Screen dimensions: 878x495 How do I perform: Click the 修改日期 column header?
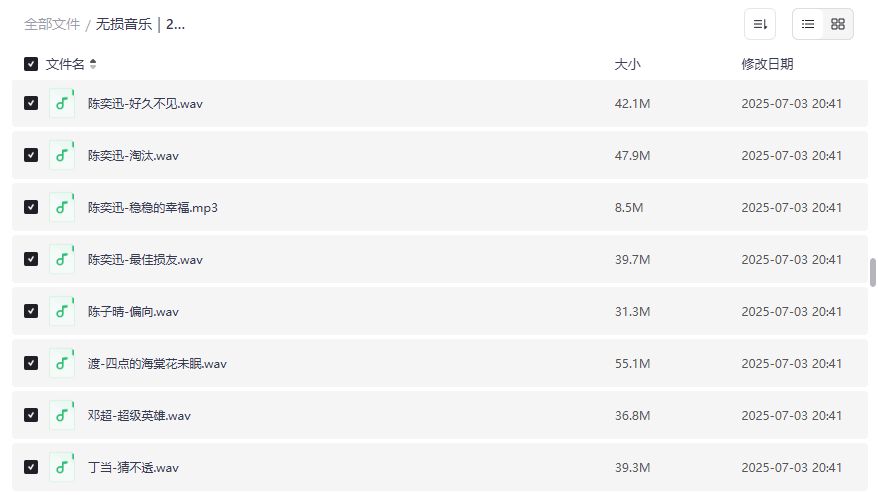pos(767,64)
